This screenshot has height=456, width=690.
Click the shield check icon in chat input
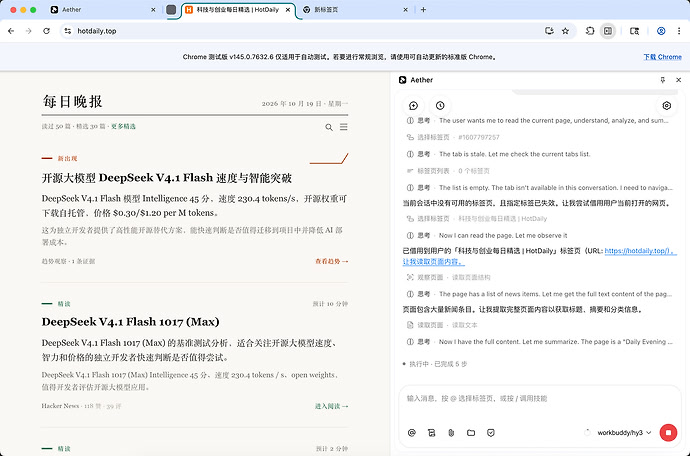491,433
